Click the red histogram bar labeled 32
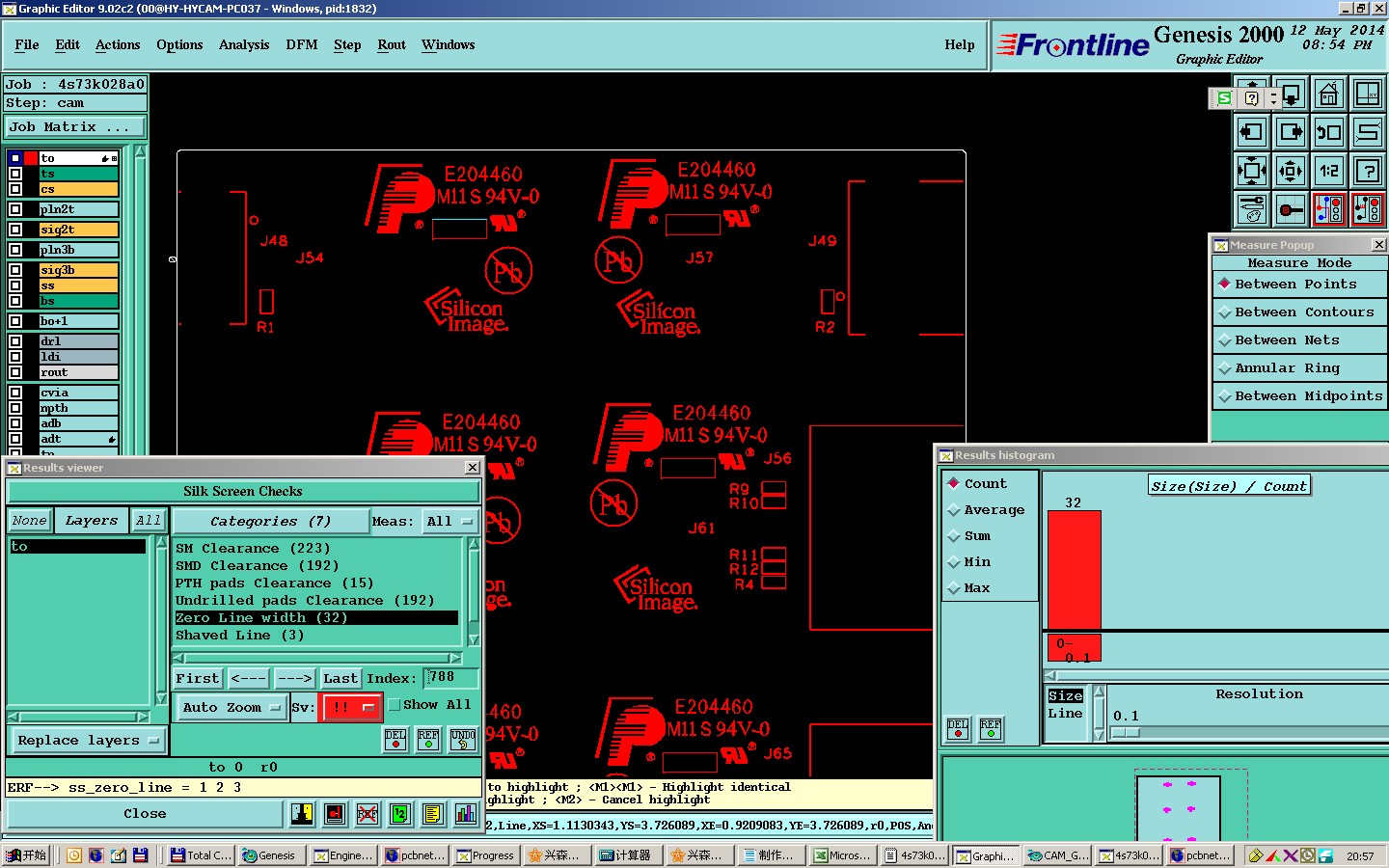The height and width of the screenshot is (868, 1389). pyautogui.click(x=1074, y=570)
